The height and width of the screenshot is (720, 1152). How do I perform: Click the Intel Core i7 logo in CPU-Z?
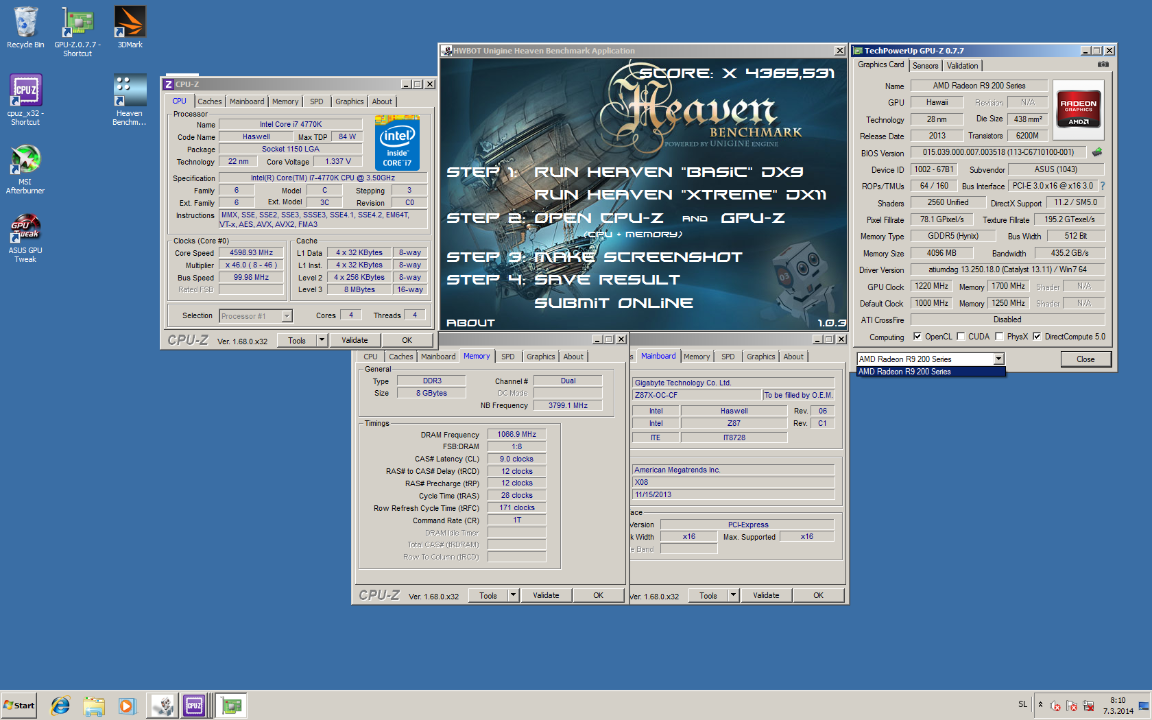[x=397, y=143]
